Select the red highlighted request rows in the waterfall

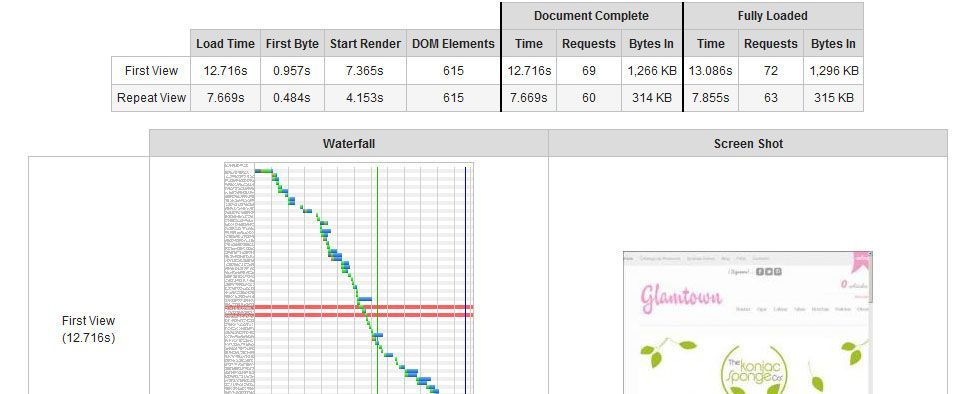tap(349, 311)
